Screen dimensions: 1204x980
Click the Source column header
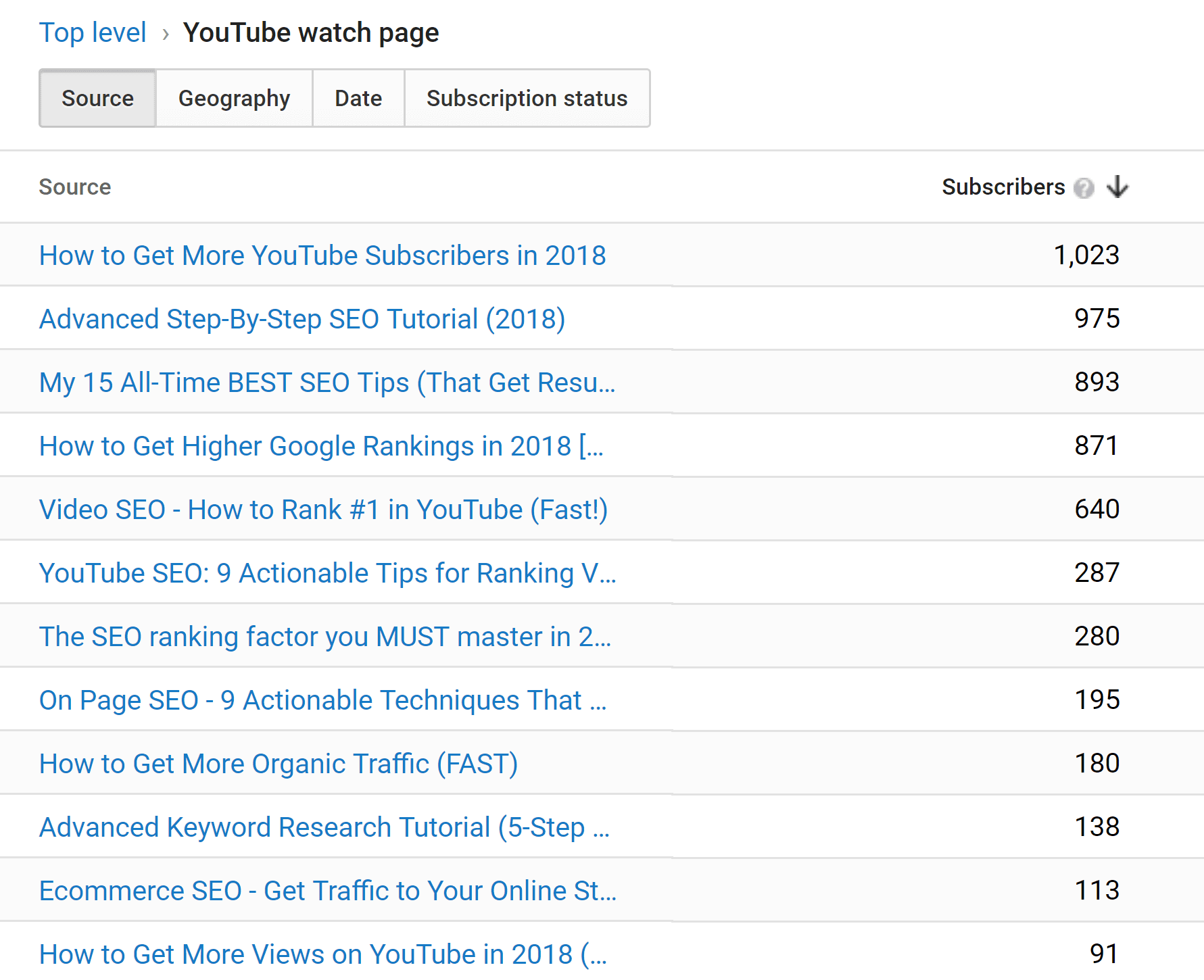75,187
